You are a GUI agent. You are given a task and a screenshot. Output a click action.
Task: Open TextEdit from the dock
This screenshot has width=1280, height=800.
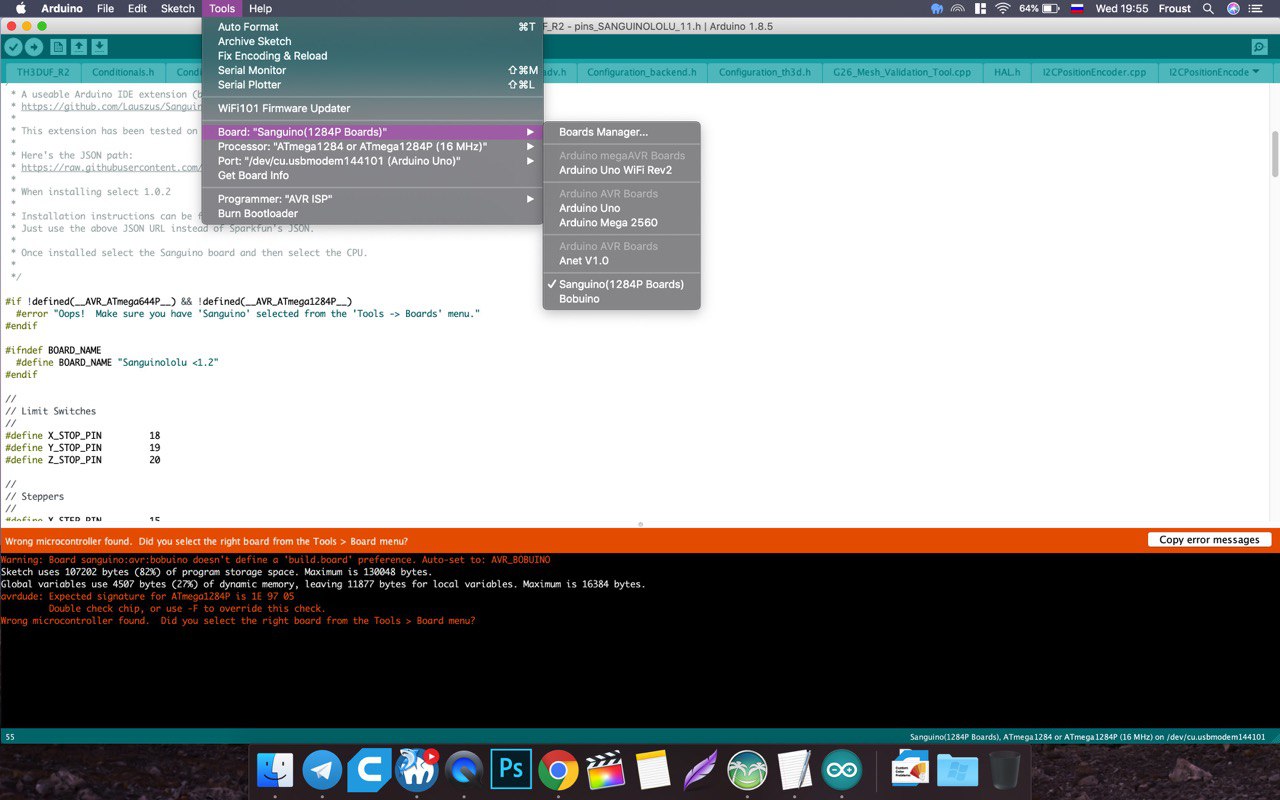[794, 770]
